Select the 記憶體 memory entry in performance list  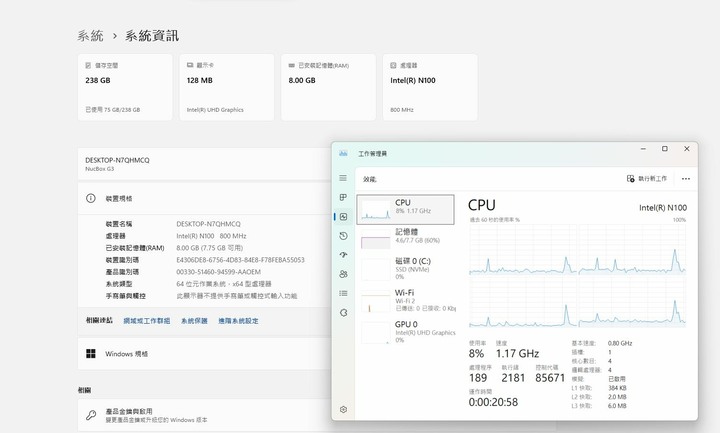point(405,238)
